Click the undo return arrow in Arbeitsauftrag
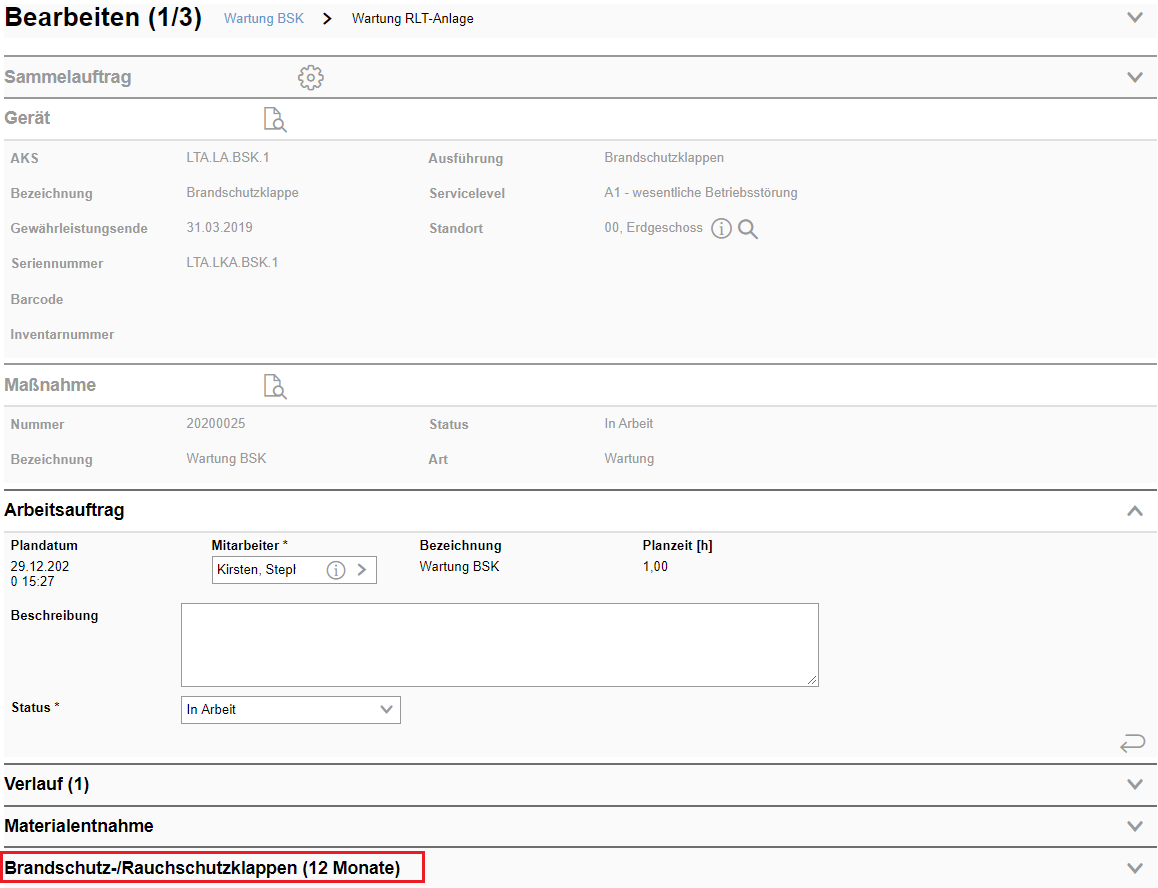This screenshot has width=1158, height=888. (1132, 743)
